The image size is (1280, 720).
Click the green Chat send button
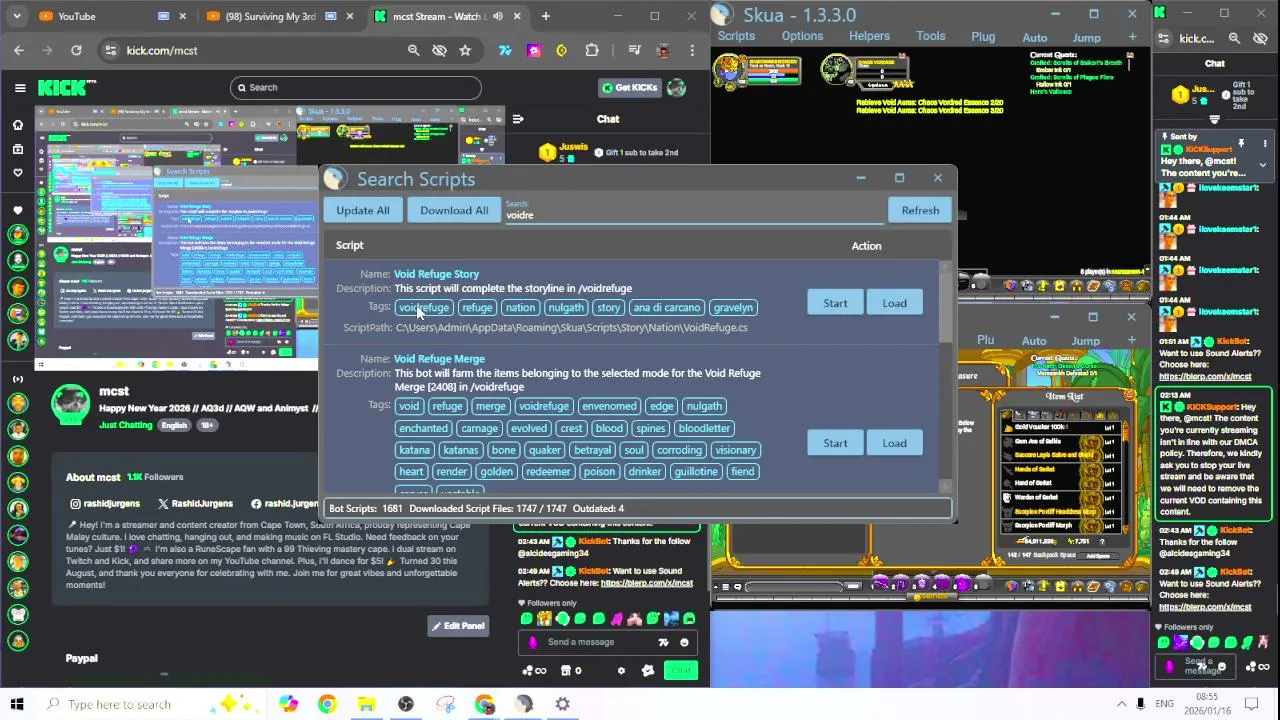point(681,671)
